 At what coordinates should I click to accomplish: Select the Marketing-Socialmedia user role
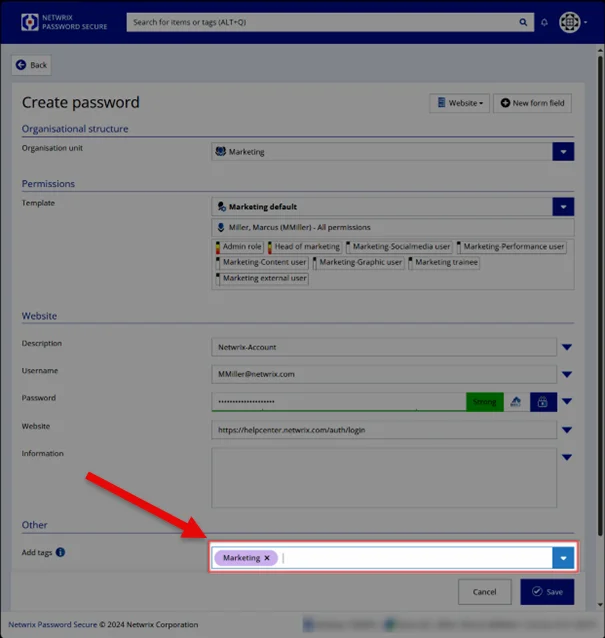click(398, 247)
